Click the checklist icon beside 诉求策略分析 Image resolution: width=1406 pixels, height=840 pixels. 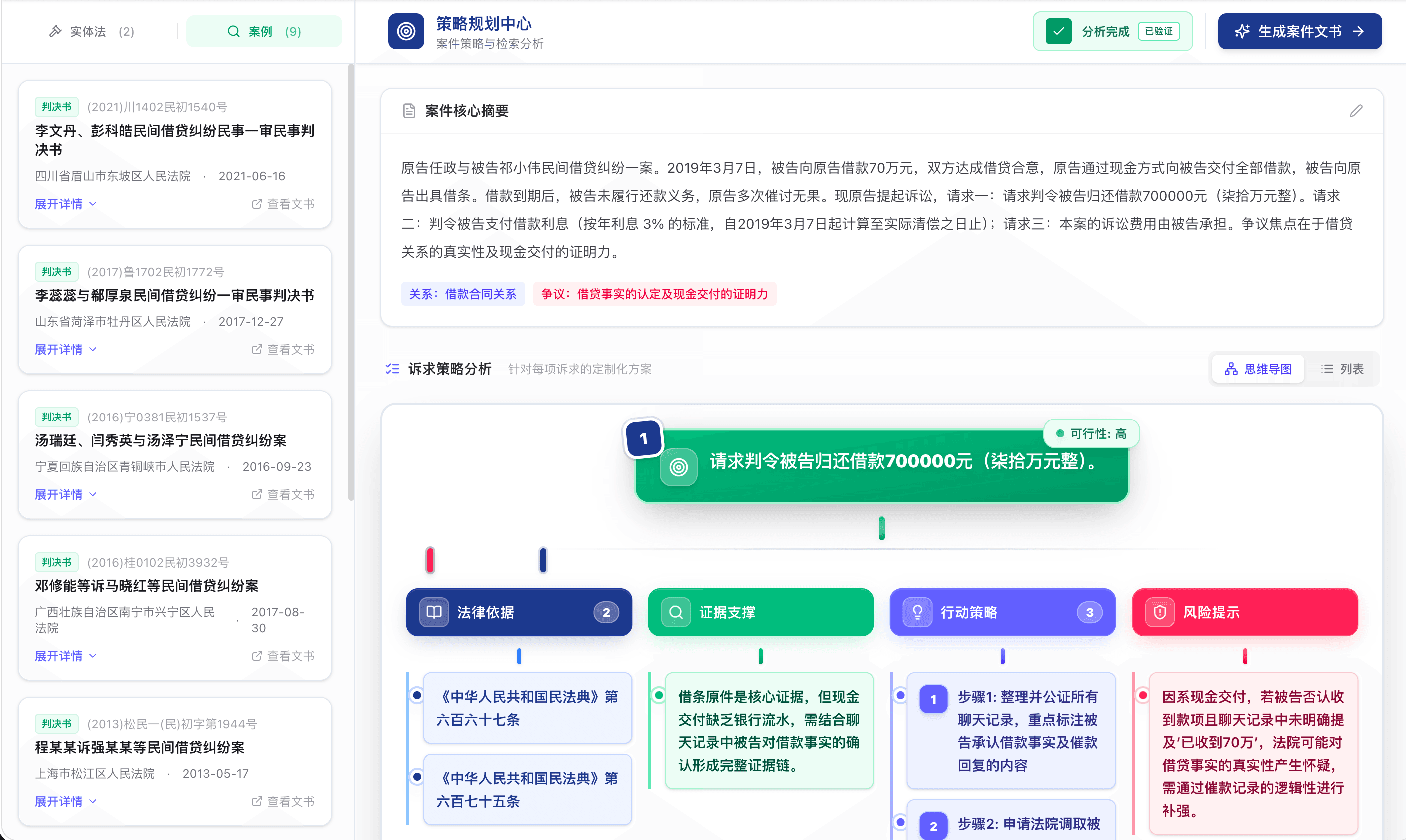click(392, 369)
